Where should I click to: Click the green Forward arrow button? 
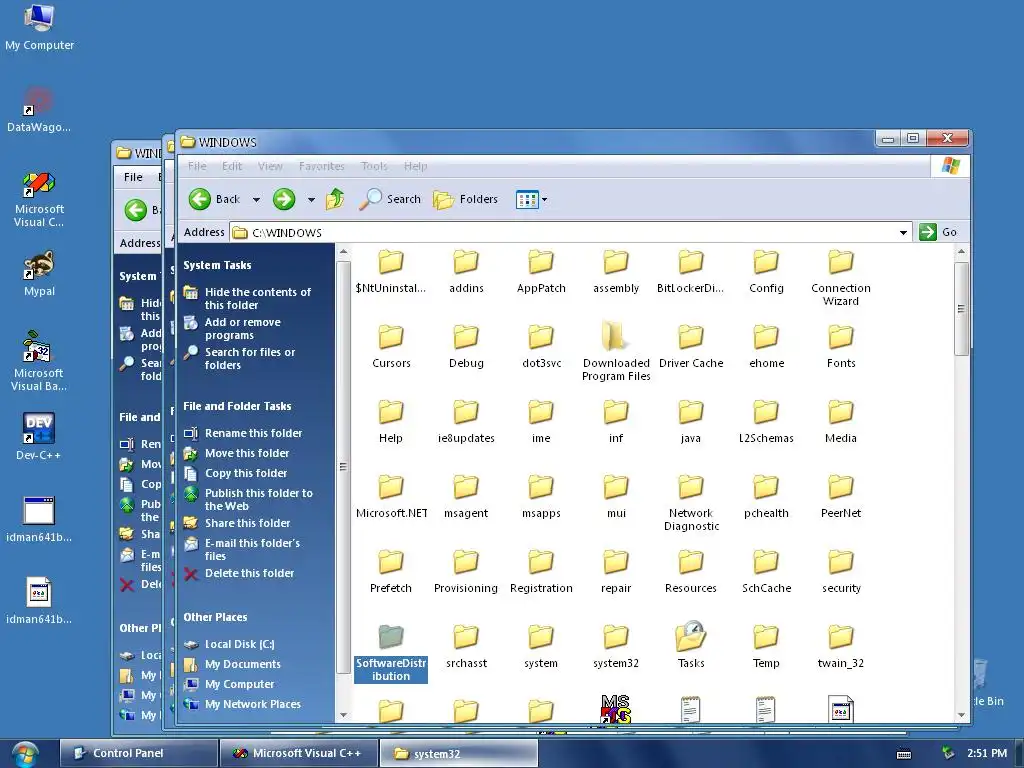point(283,199)
